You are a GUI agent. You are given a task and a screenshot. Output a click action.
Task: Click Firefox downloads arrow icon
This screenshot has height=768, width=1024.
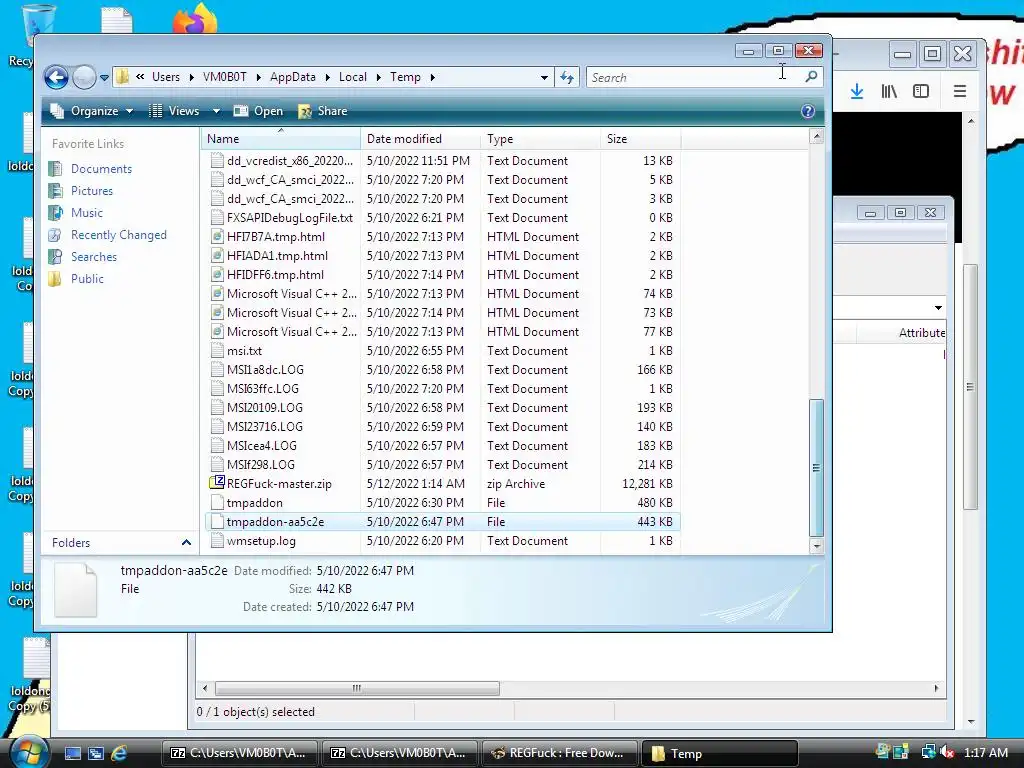point(857,91)
